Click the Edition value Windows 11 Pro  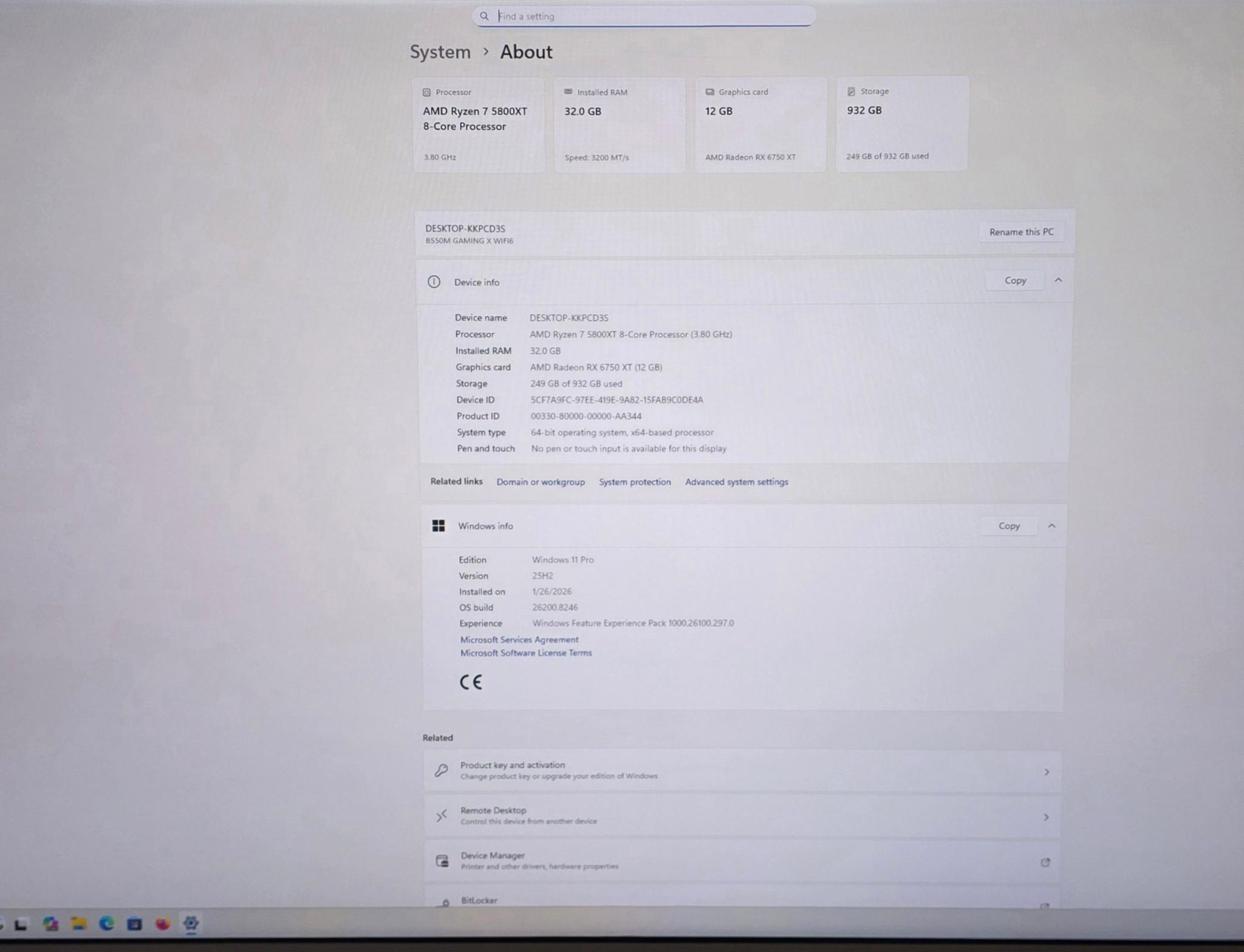click(x=563, y=560)
